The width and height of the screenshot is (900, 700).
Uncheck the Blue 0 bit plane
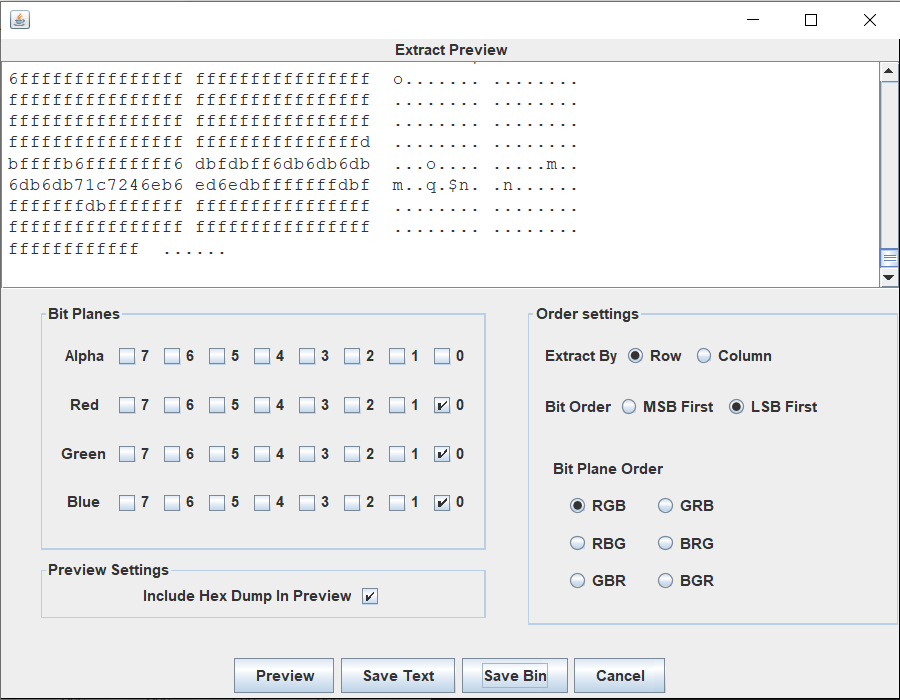click(x=441, y=503)
